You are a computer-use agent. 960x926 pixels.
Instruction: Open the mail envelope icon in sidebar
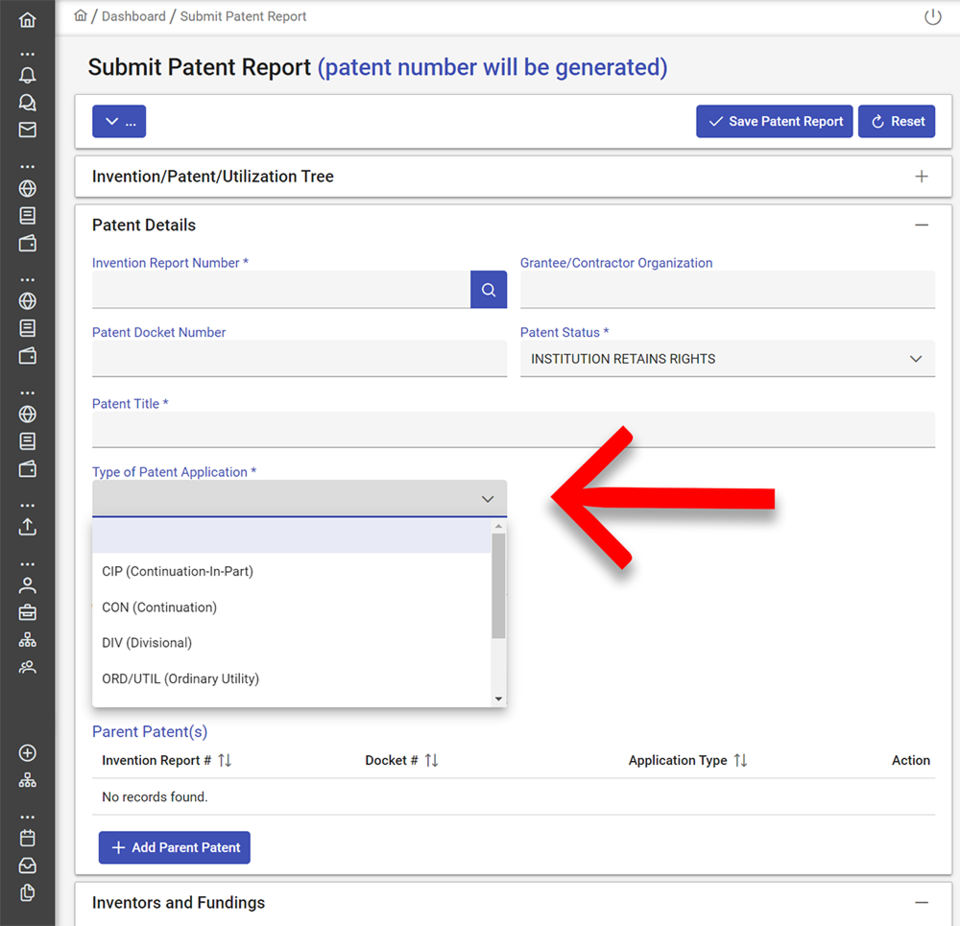27,129
